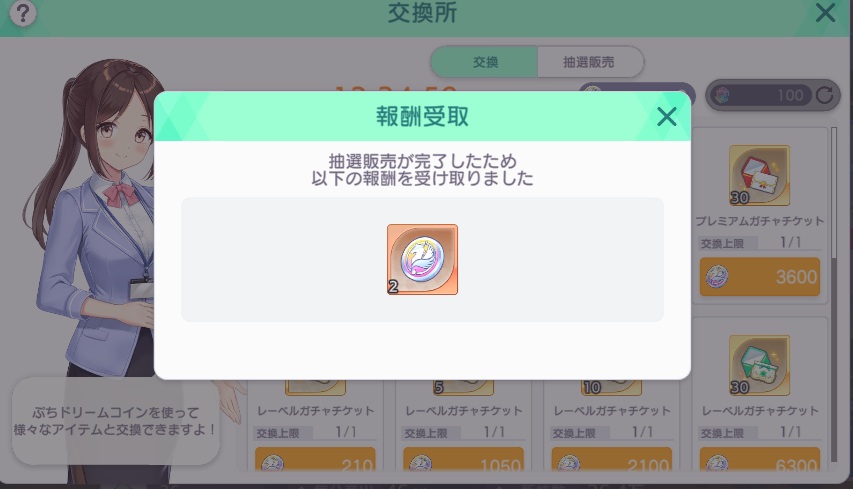The width and height of the screenshot is (853, 489).
Task: Switch to the 交換 tab
Action: [x=484, y=62]
